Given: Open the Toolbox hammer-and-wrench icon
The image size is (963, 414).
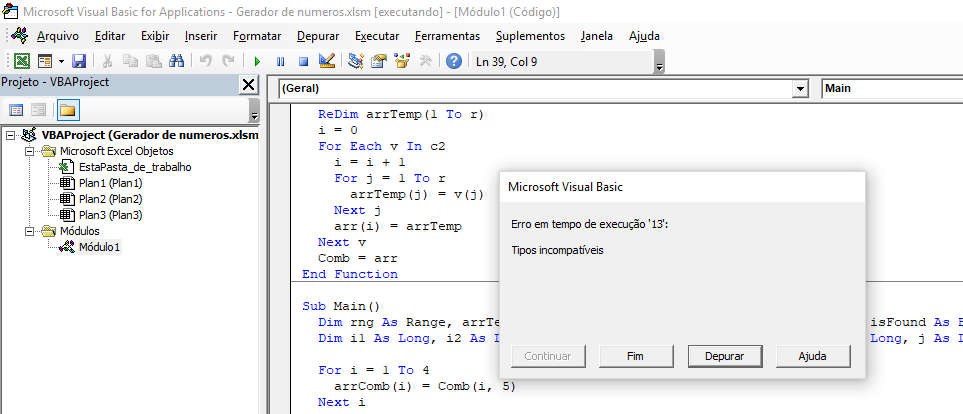Looking at the screenshot, I should (426, 61).
